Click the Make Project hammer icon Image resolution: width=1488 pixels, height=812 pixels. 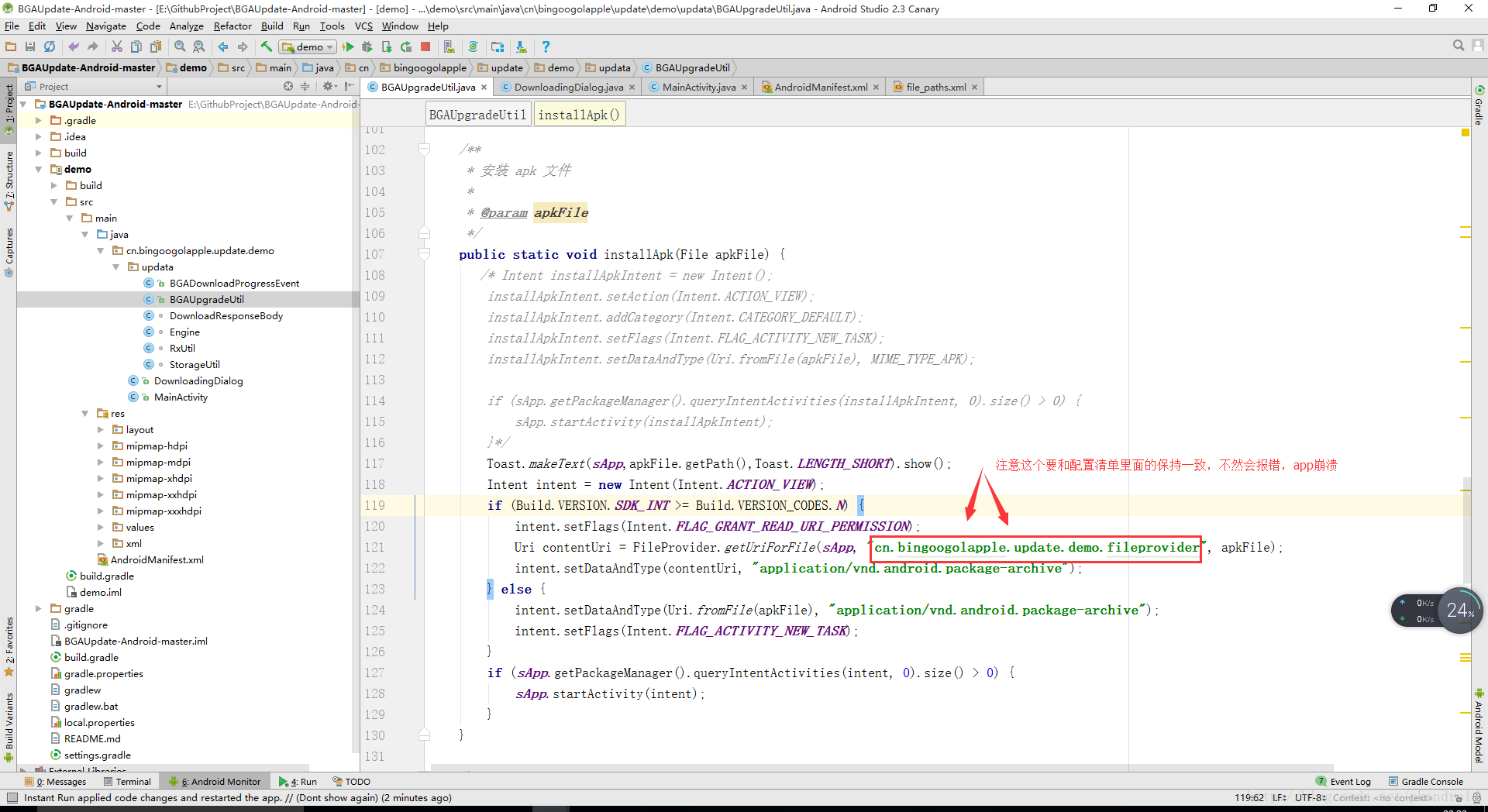[x=267, y=47]
